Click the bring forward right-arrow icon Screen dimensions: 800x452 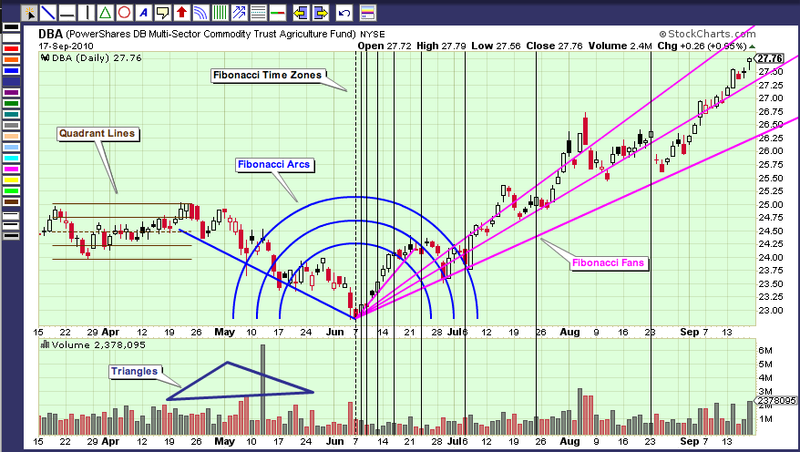tap(320, 13)
